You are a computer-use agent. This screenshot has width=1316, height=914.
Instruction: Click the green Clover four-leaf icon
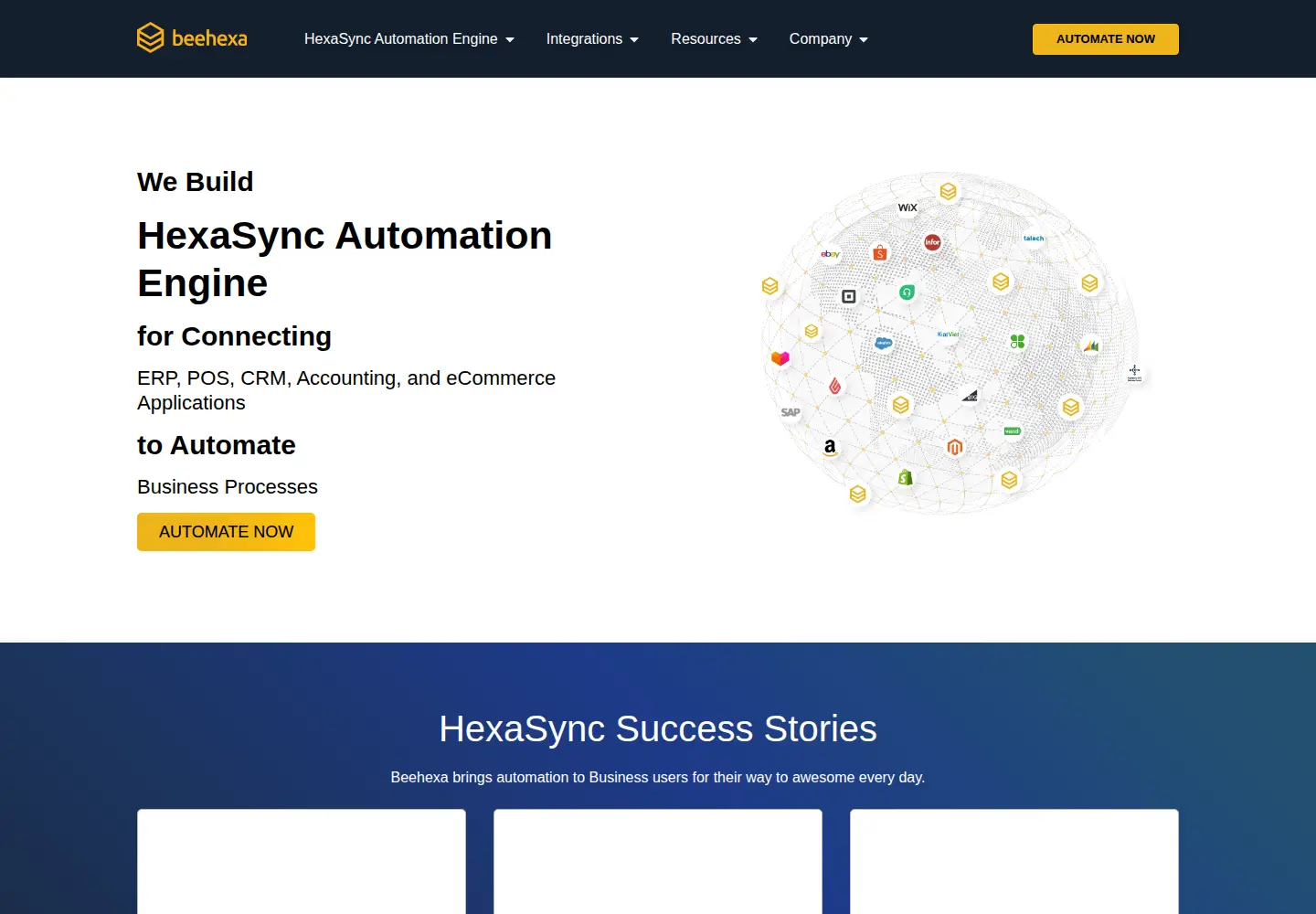pos(1017,342)
